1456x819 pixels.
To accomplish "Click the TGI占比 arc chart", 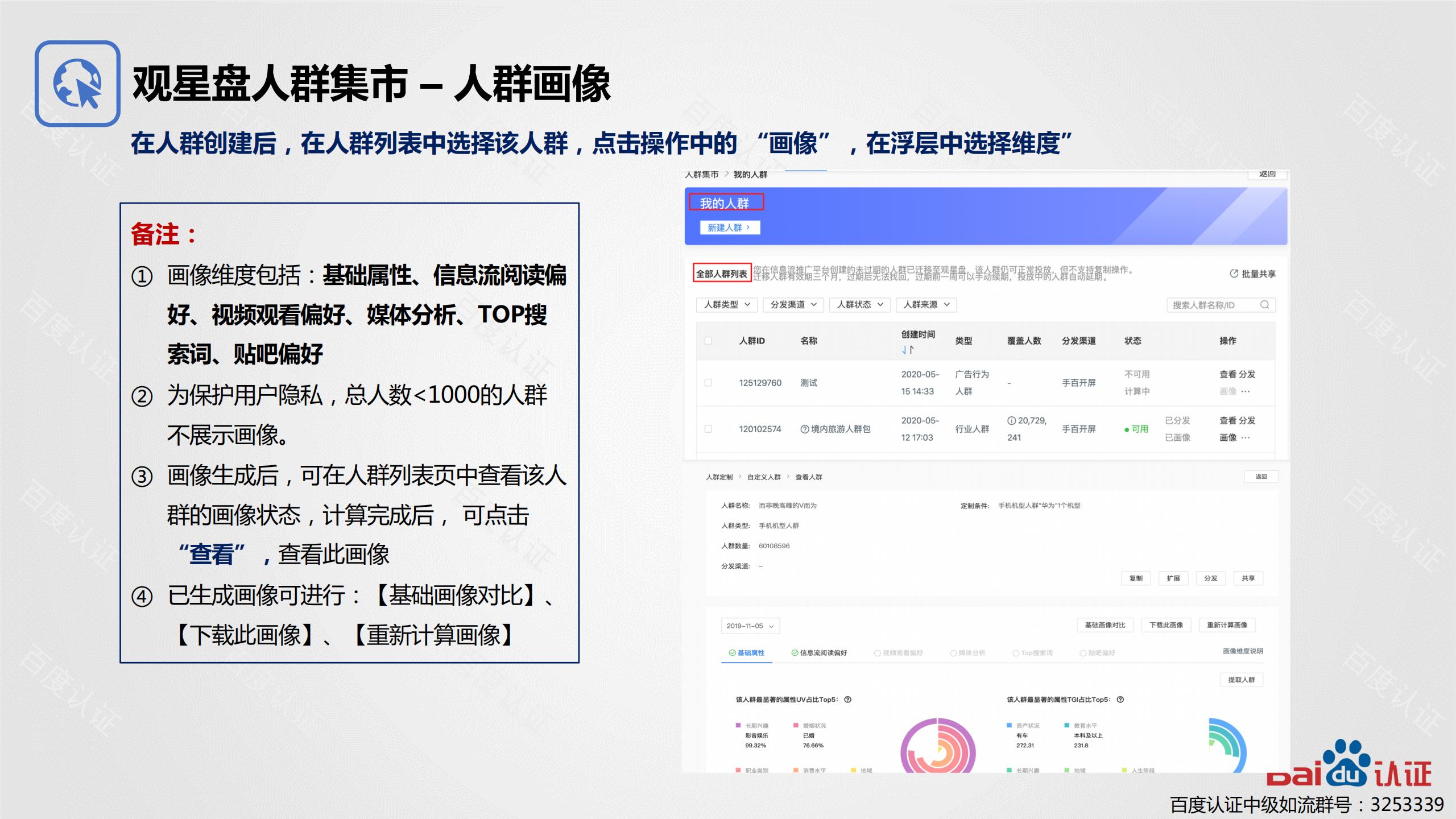I will tap(1228, 745).
